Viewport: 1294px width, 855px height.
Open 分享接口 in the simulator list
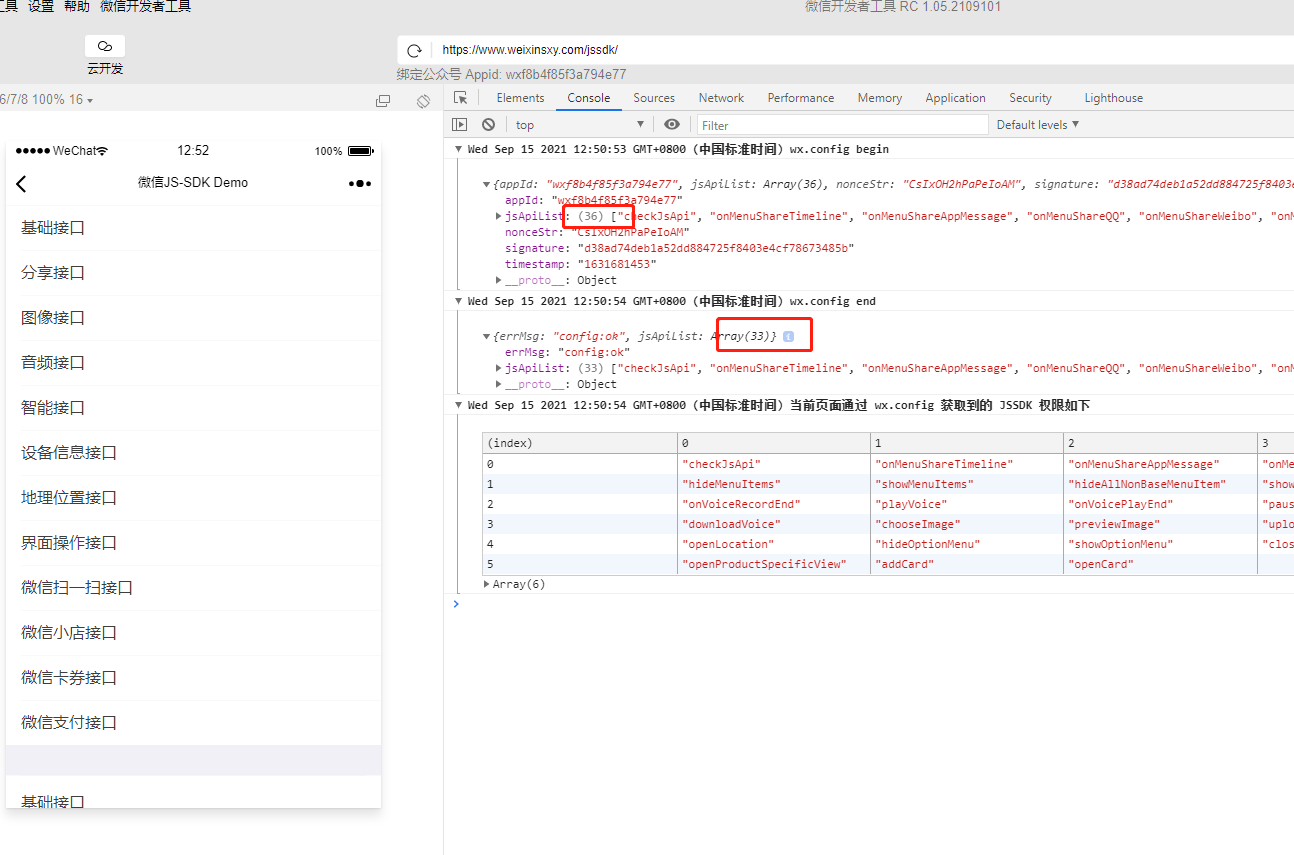193,272
